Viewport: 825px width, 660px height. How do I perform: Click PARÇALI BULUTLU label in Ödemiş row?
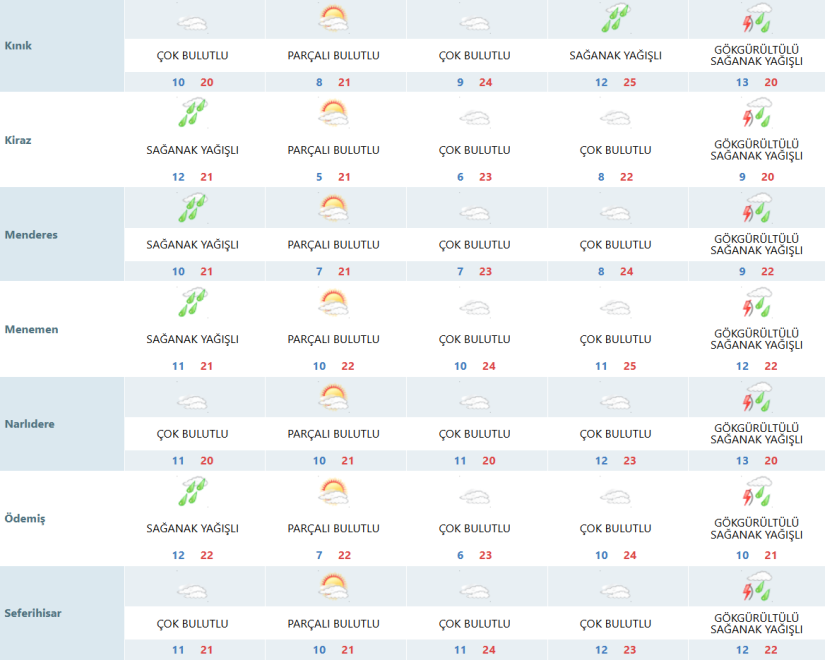click(333, 528)
